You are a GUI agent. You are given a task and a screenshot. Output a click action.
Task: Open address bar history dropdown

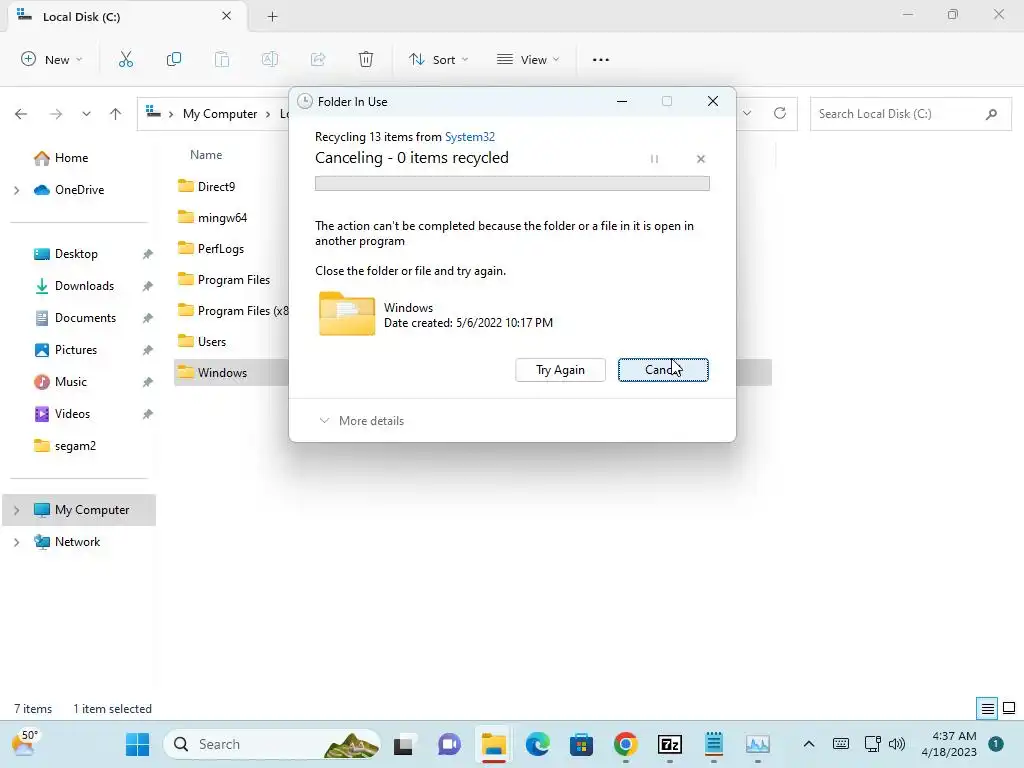coord(747,114)
